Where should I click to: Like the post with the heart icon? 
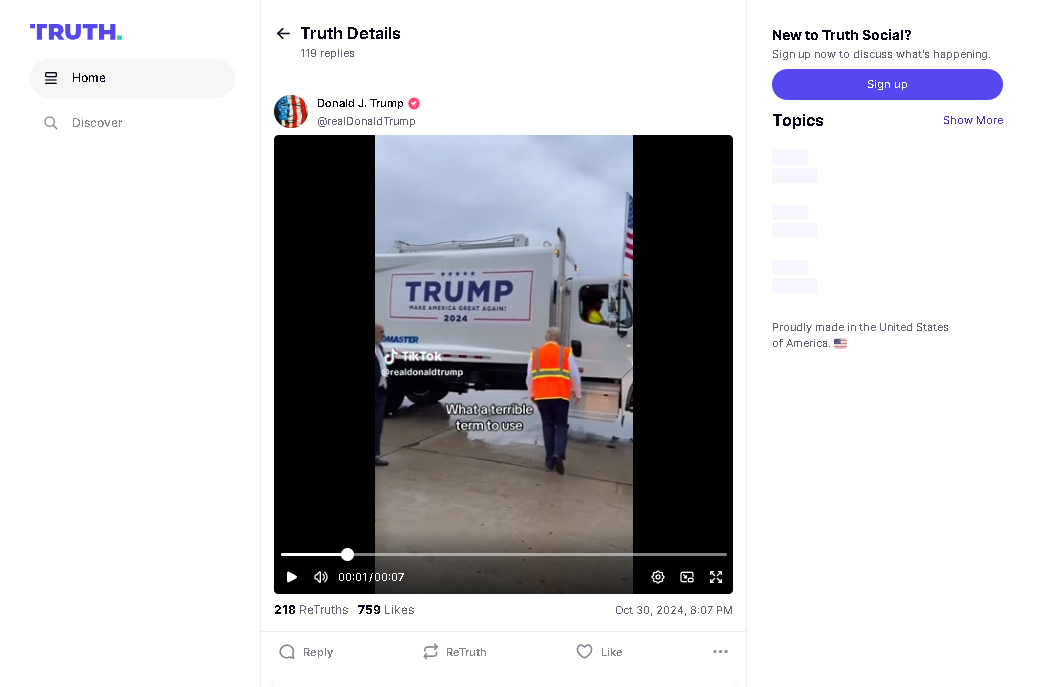pyautogui.click(x=584, y=651)
